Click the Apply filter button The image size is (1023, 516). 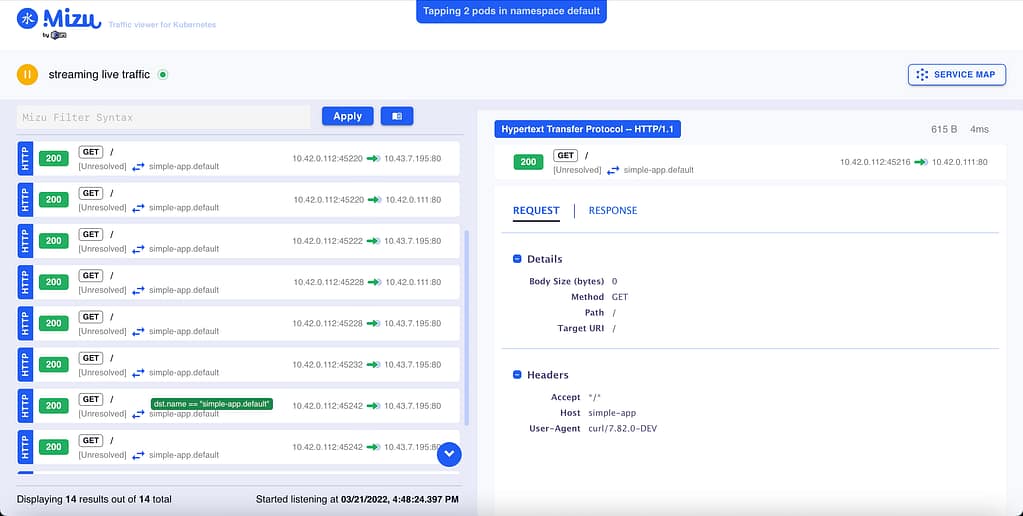pos(347,116)
